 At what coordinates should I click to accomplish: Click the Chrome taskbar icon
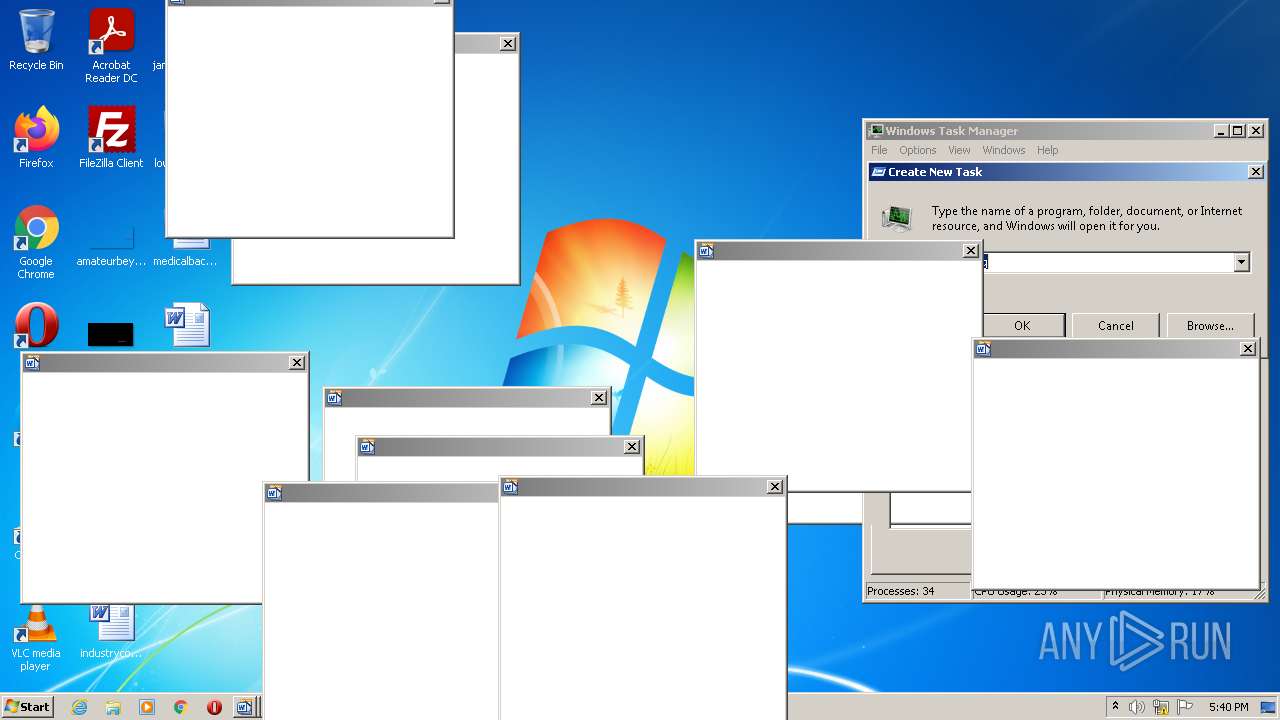click(181, 707)
